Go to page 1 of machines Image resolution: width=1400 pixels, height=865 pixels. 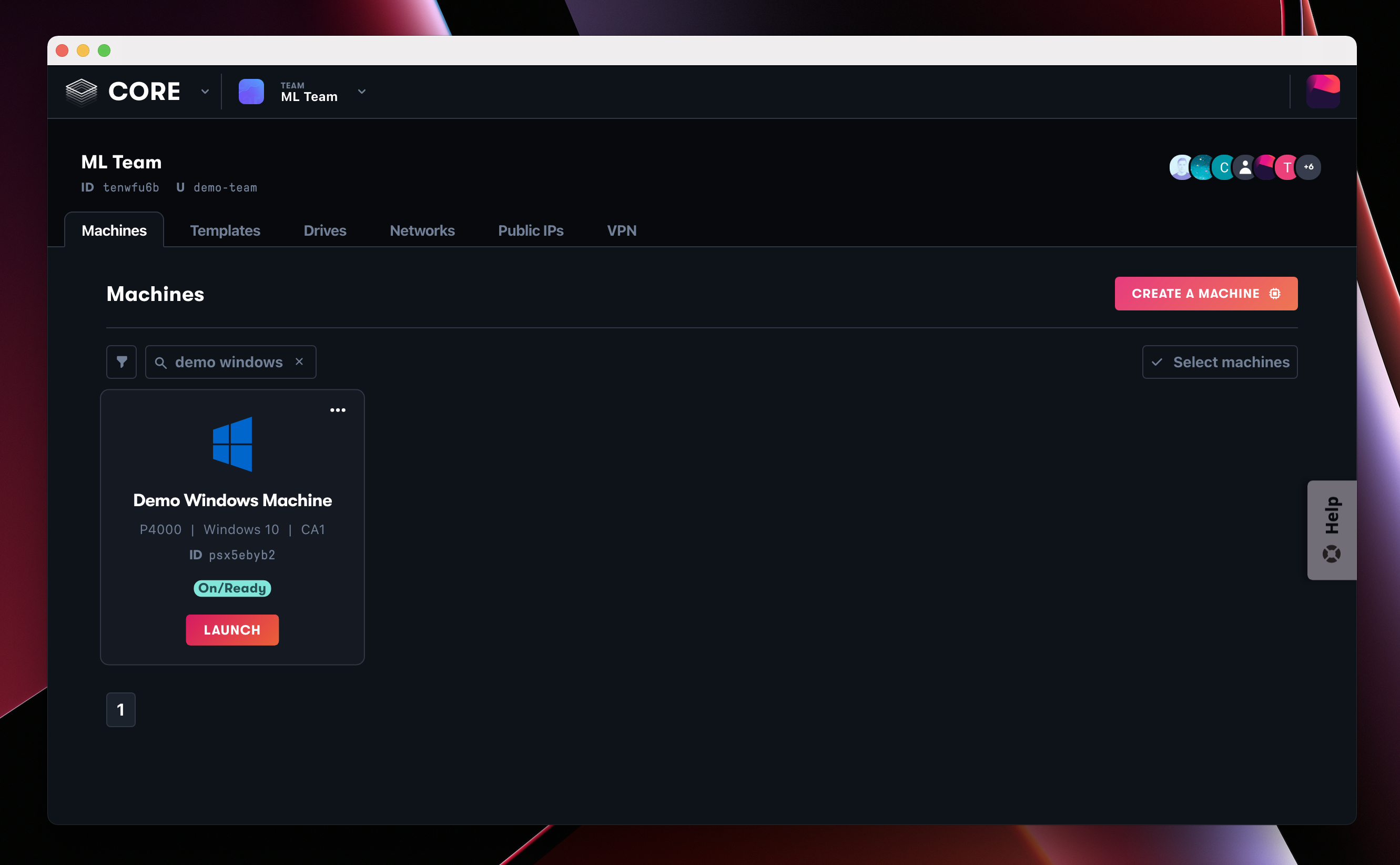coord(120,709)
